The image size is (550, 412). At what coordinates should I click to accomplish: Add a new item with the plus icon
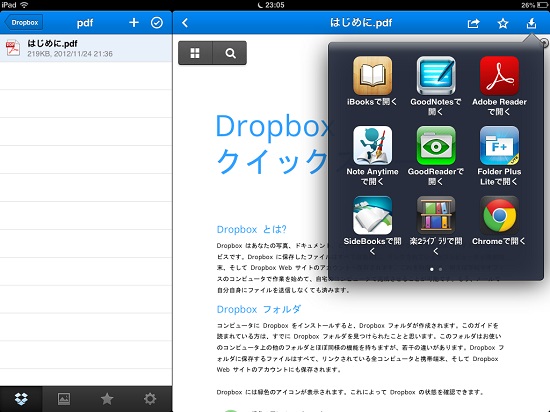tap(134, 23)
